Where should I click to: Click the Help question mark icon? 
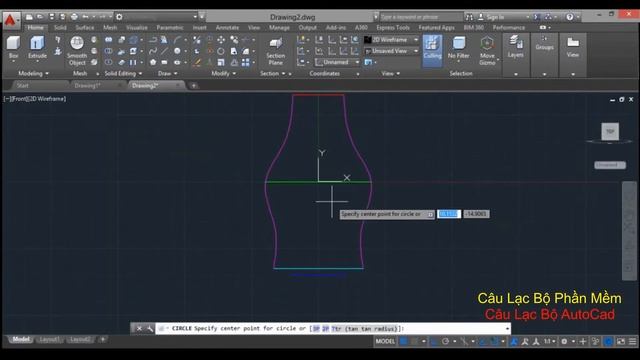tap(570, 17)
